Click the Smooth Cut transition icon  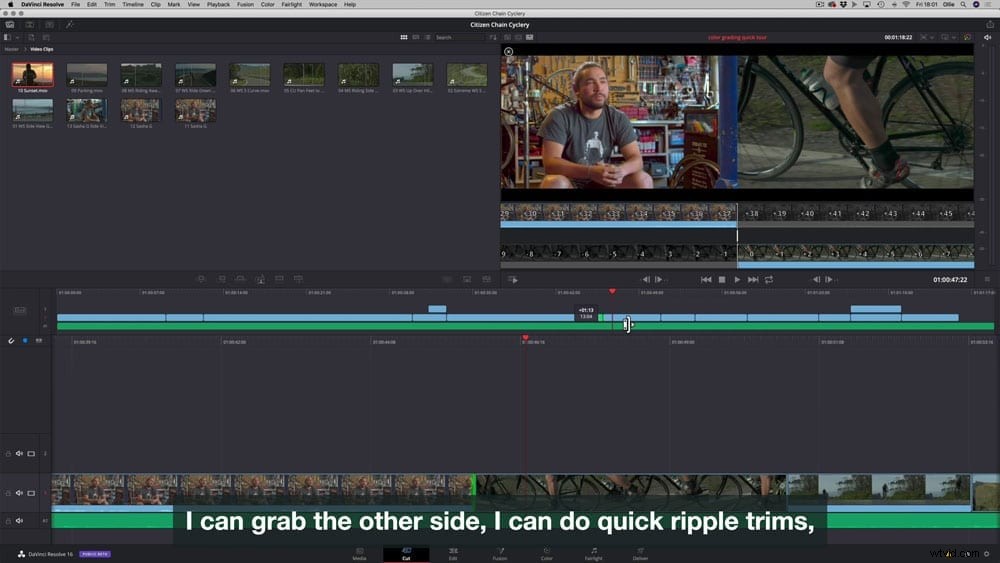pos(487,279)
